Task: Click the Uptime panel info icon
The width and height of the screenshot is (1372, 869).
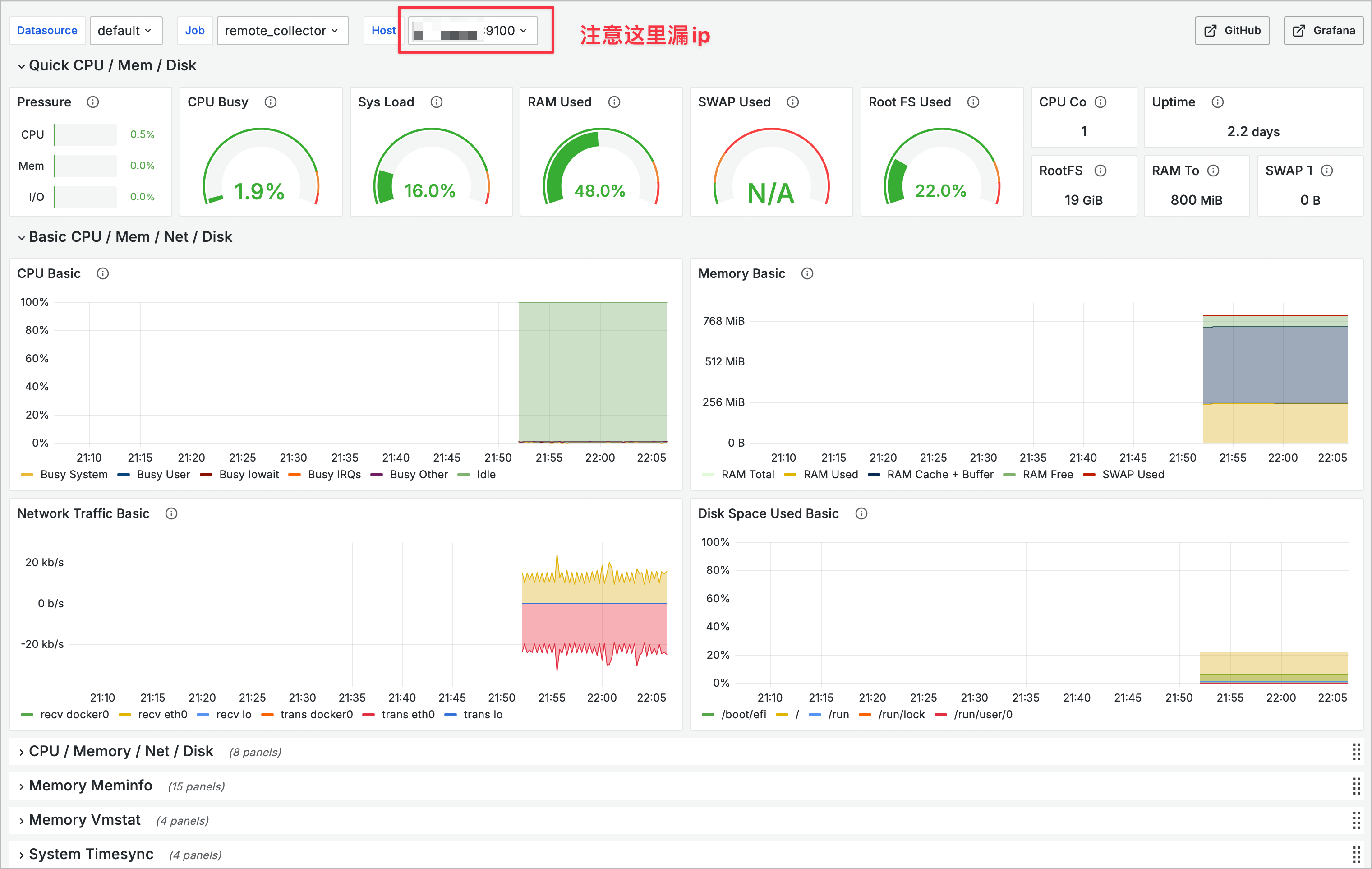Action: click(x=1218, y=102)
